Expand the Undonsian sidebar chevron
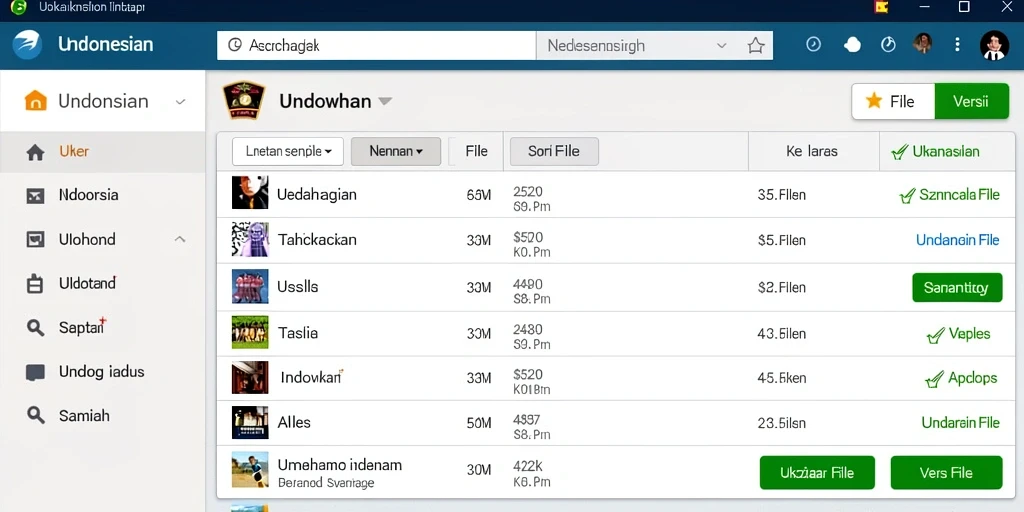The width and height of the screenshot is (1024, 512). (x=181, y=102)
